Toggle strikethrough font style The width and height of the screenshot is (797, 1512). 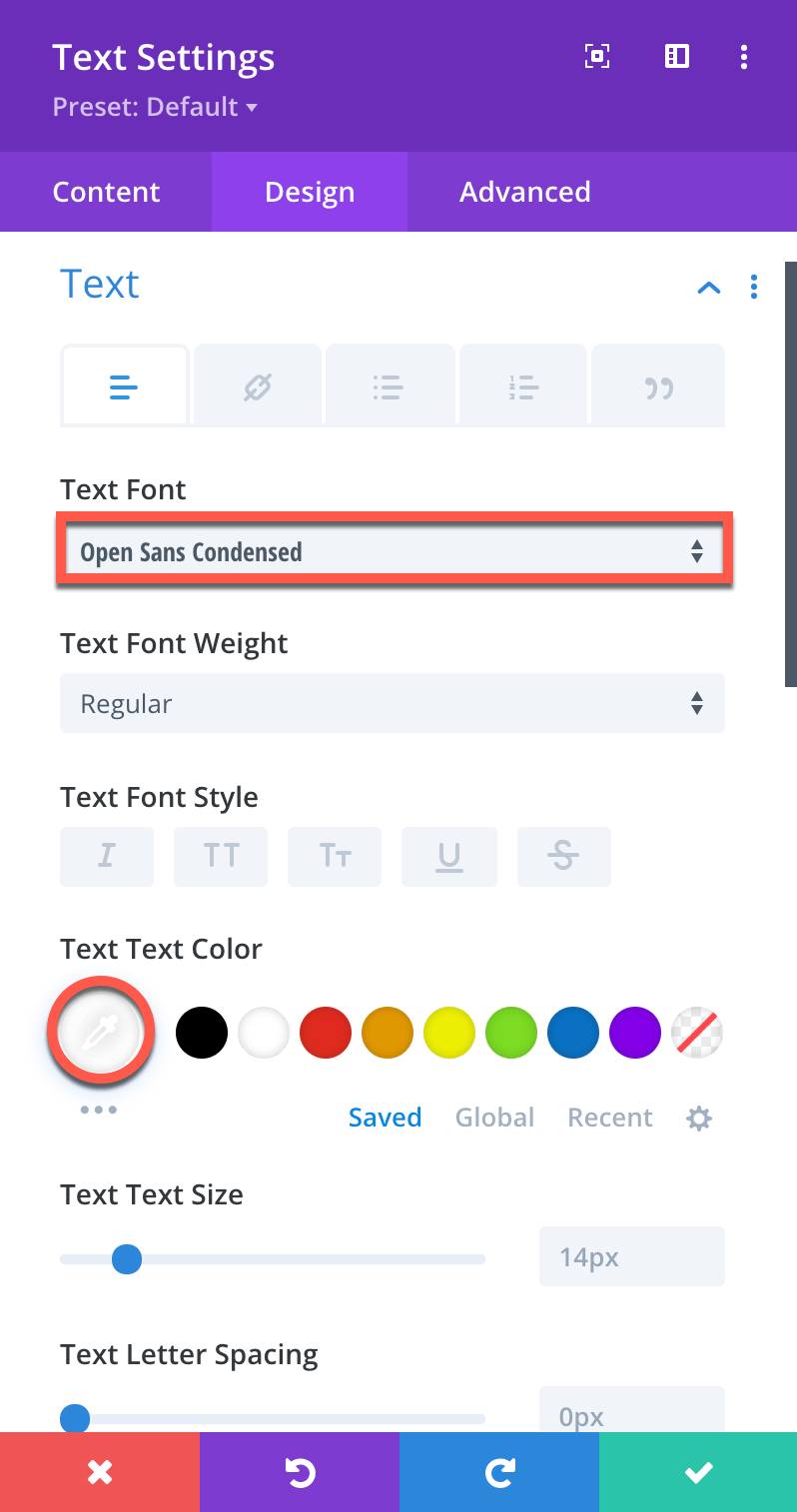click(563, 856)
